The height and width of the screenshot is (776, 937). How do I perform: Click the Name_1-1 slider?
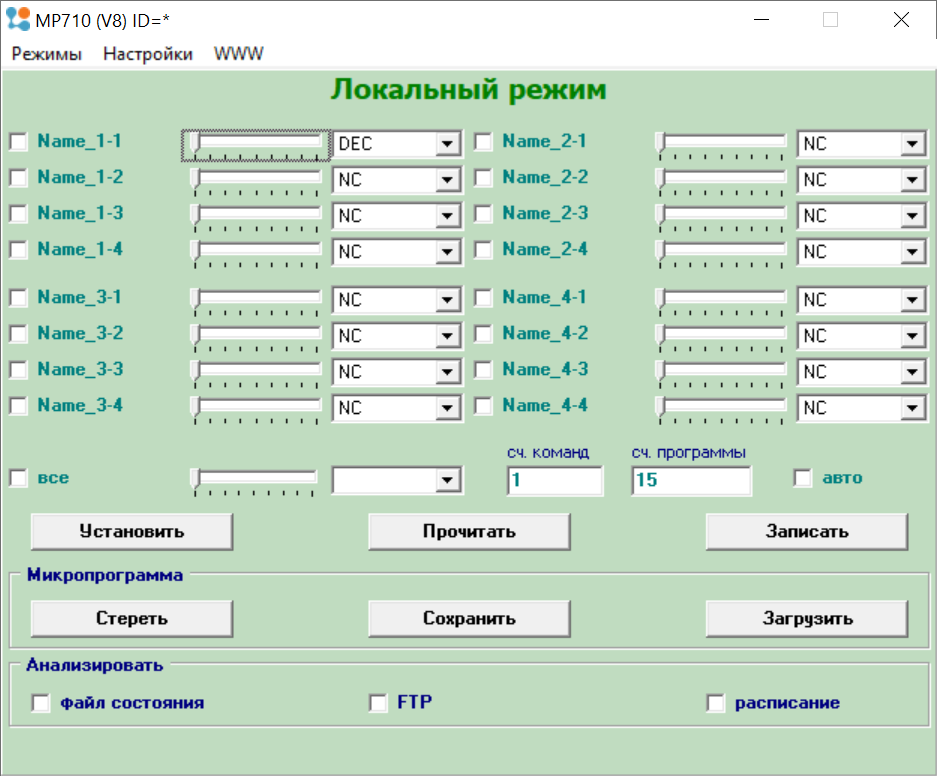click(x=256, y=146)
